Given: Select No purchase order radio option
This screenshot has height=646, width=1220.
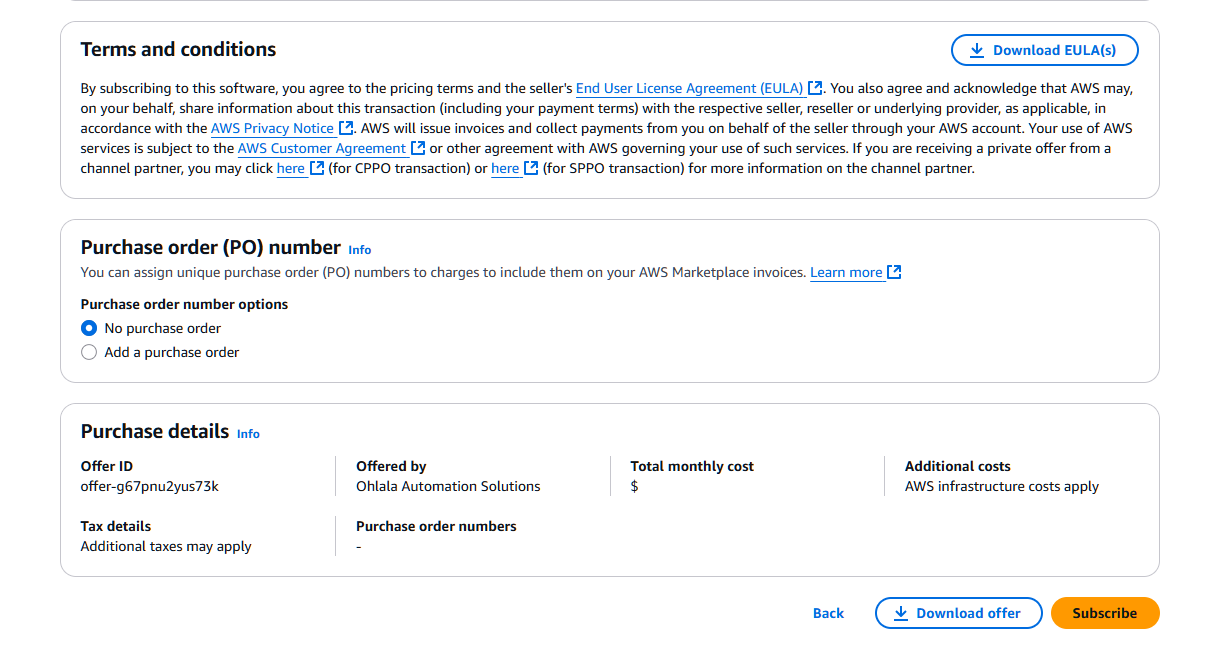Looking at the screenshot, I should click(89, 328).
